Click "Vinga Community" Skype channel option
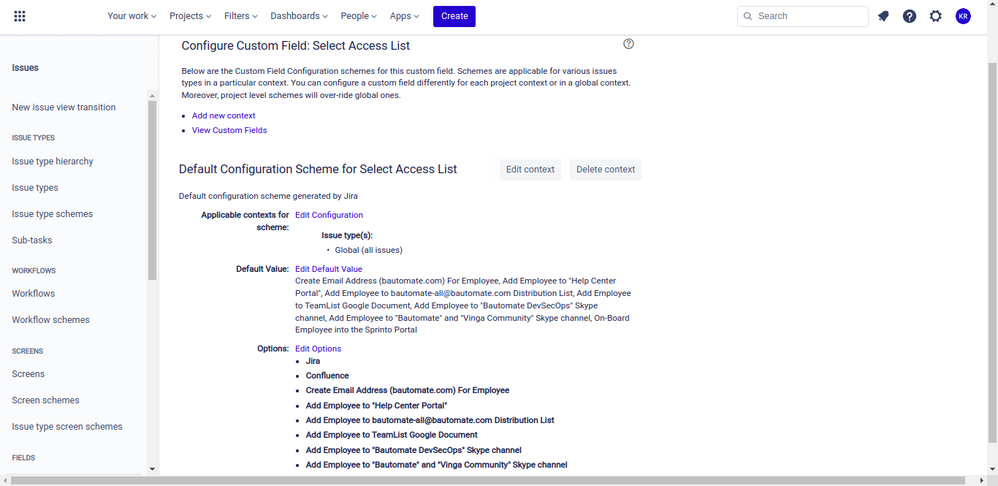998x486 pixels. (x=436, y=465)
